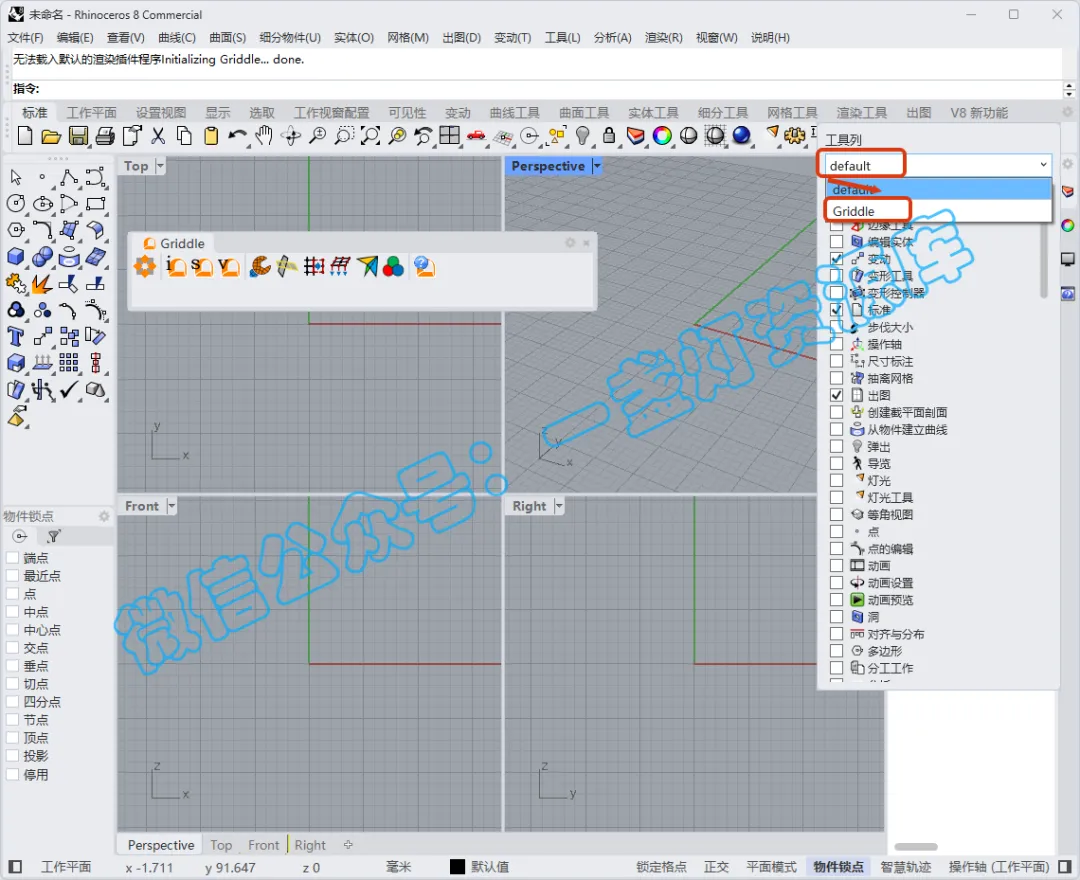Save the model with the floppy disk icon

[78, 136]
